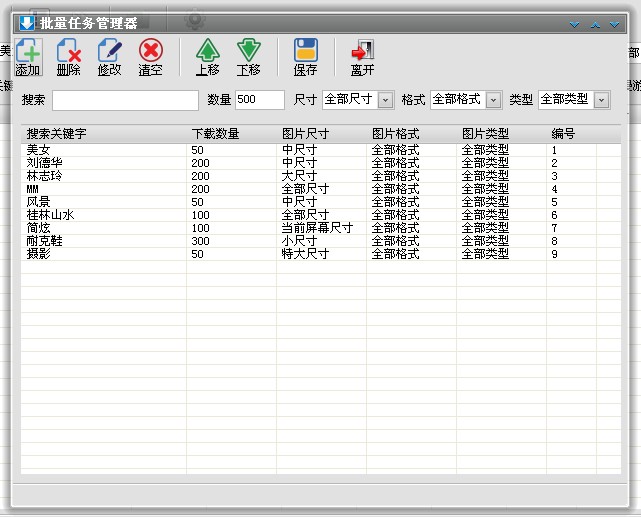Click 大尺寸 cell in 林志玲 row
641x517 pixels.
click(x=299, y=176)
